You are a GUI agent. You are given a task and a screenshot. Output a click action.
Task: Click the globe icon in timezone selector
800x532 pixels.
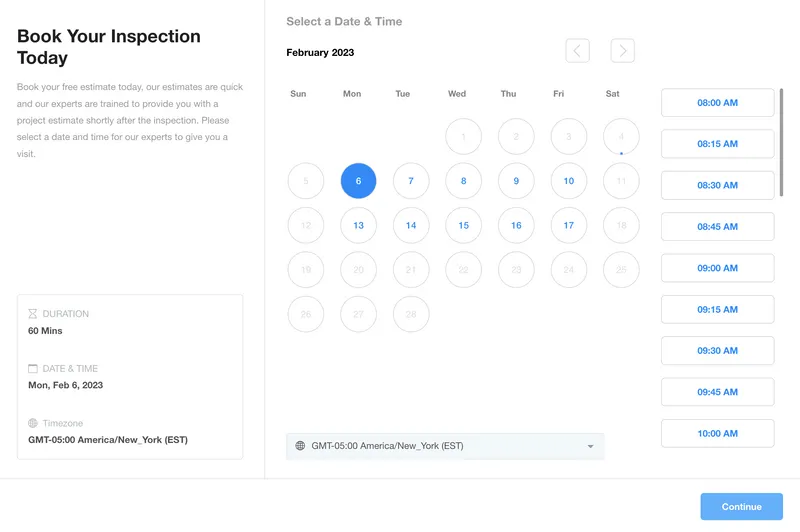click(300, 446)
